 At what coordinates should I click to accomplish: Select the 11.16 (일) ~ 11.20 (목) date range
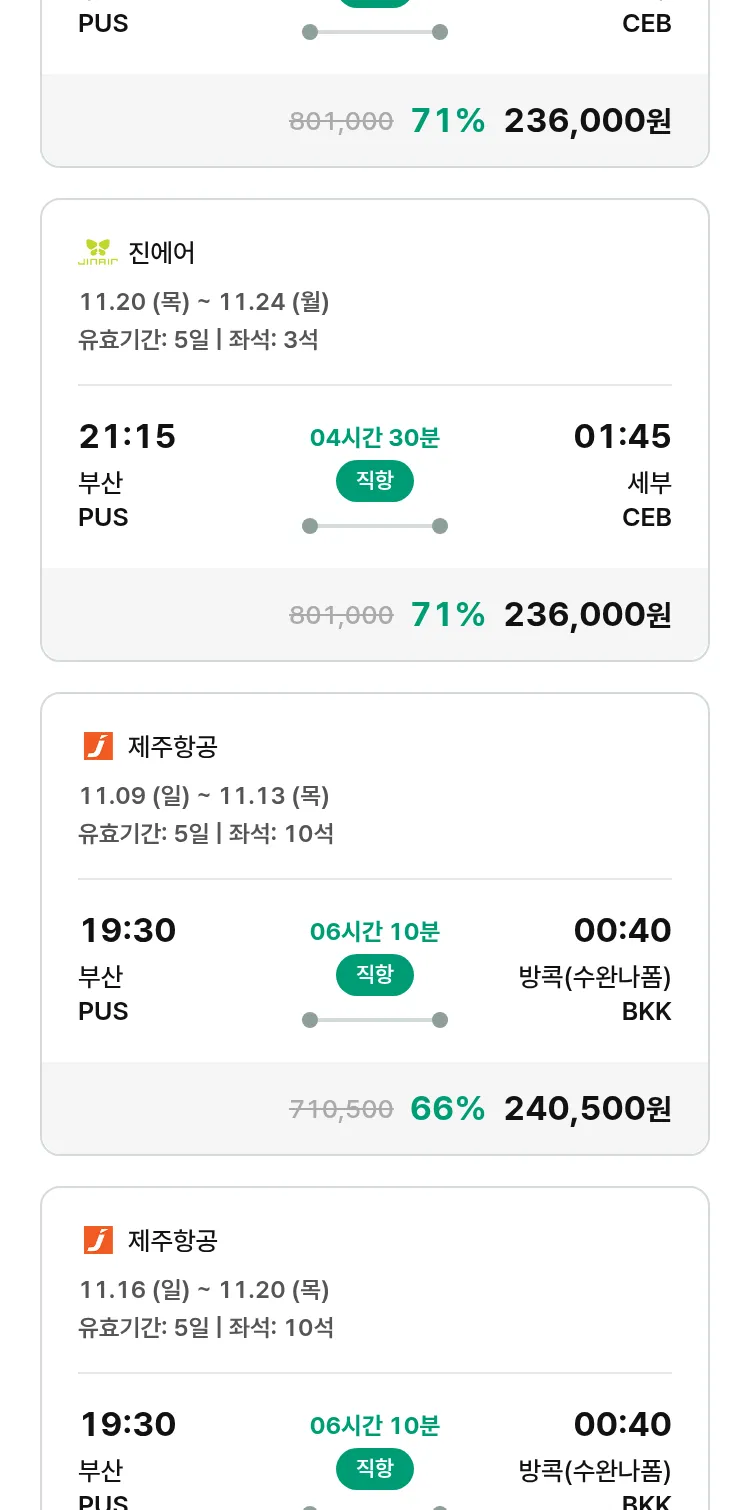tap(204, 1290)
